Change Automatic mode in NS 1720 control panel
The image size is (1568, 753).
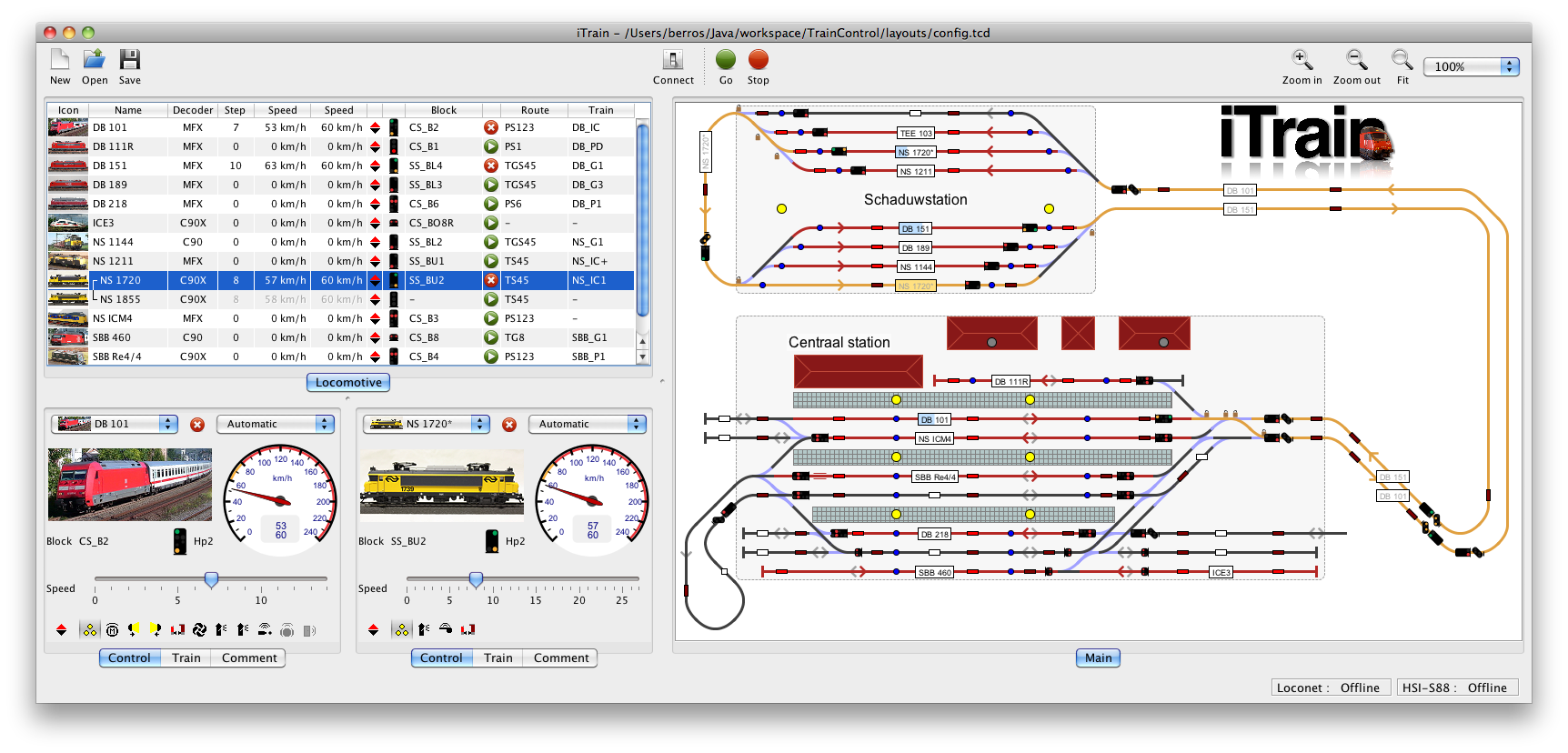588,424
